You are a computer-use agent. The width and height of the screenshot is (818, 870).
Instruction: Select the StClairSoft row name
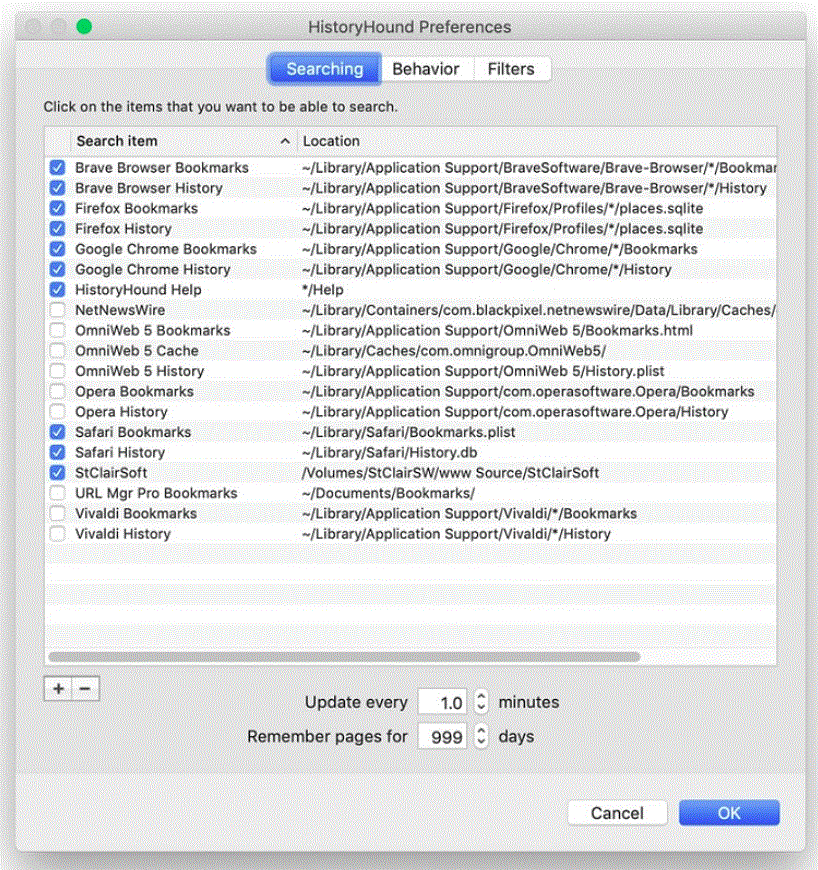[x=111, y=473]
